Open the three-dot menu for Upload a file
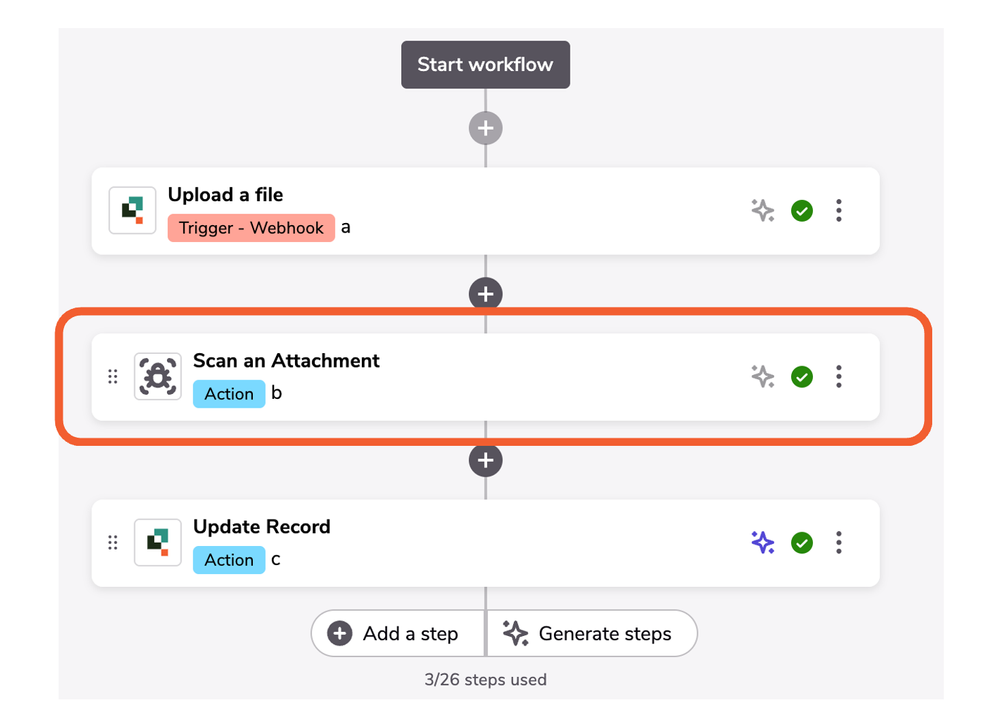 tap(839, 210)
